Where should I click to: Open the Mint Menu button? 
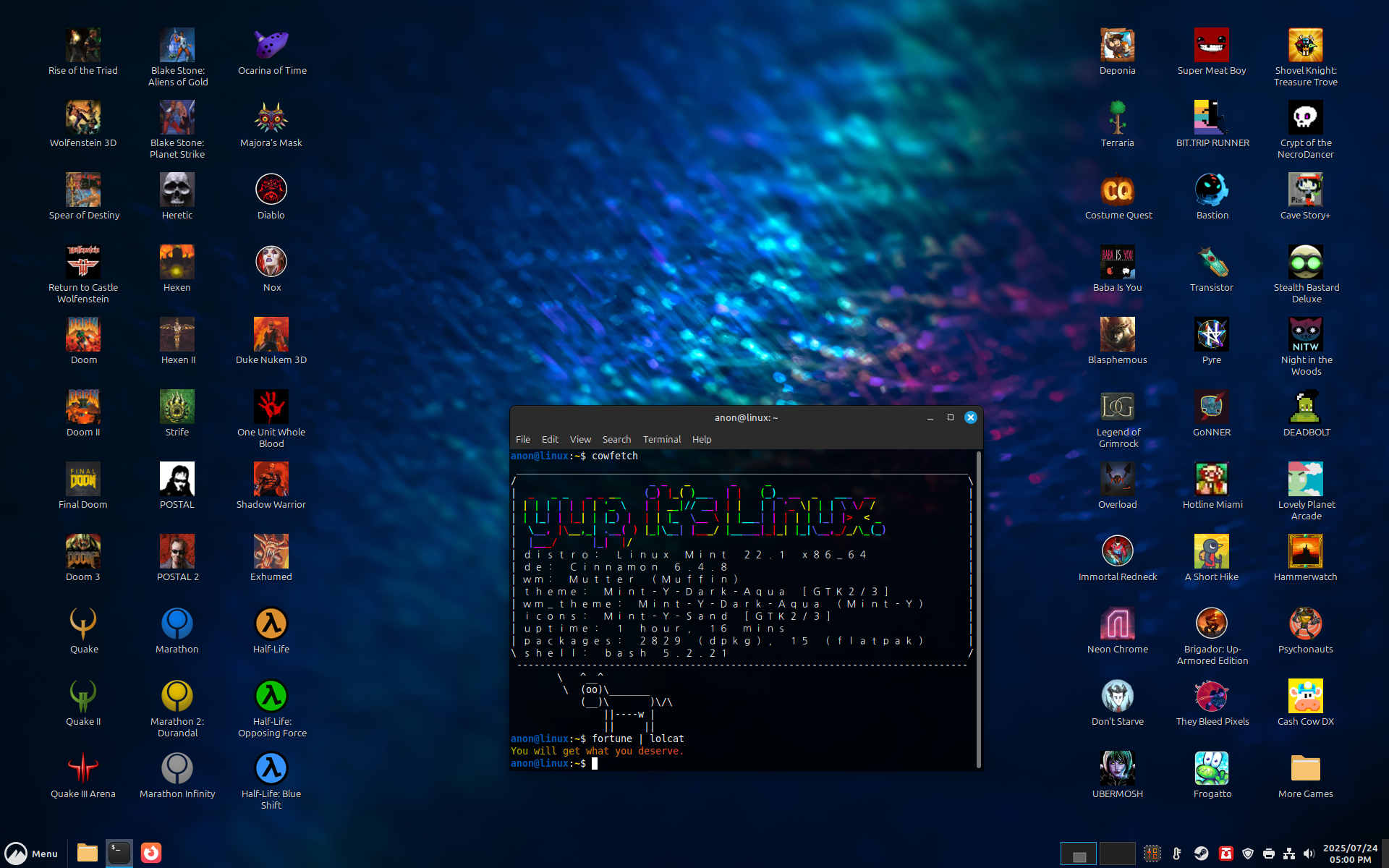[x=31, y=854]
